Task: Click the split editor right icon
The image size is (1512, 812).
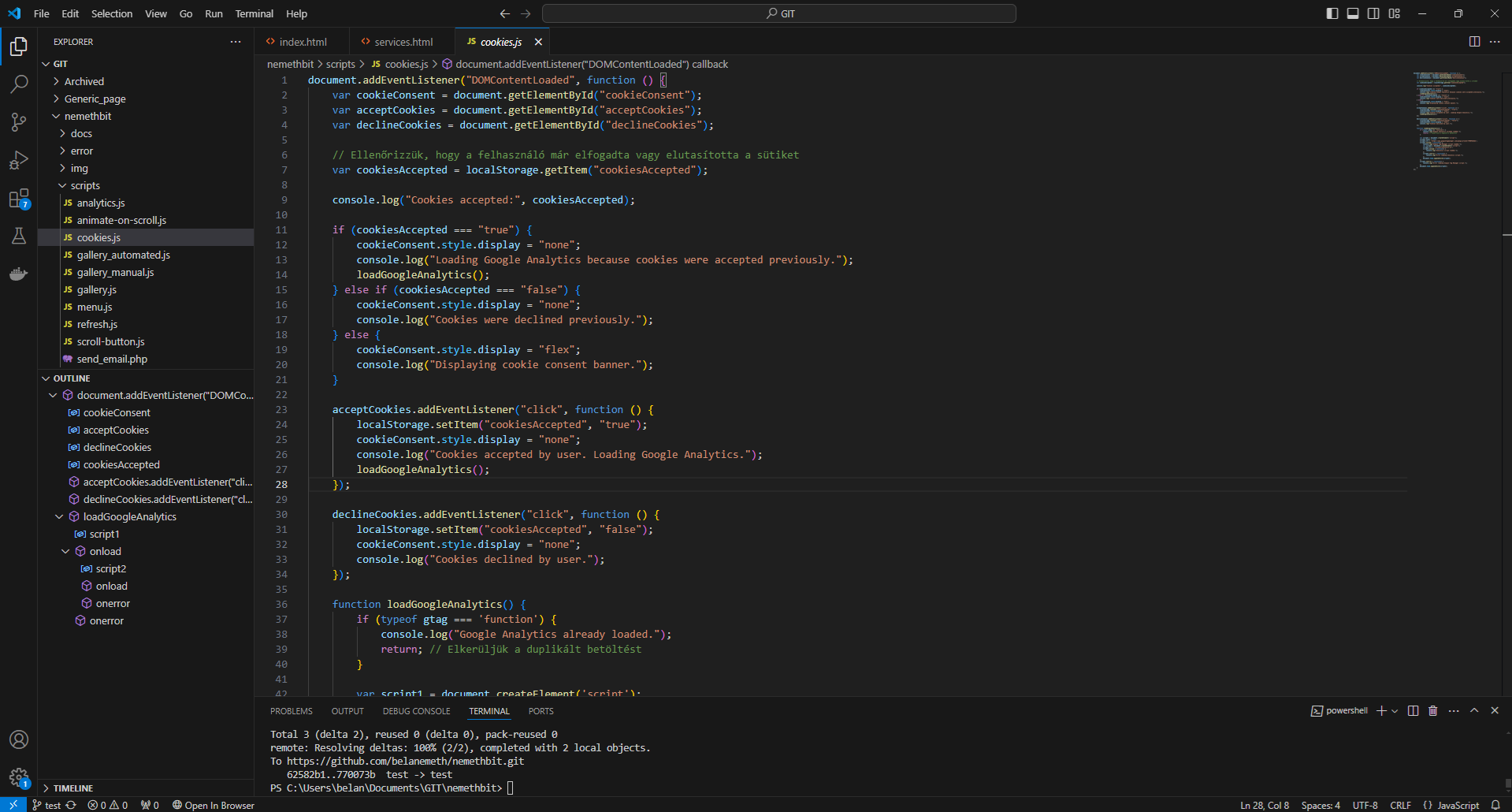Action: click(x=1474, y=42)
